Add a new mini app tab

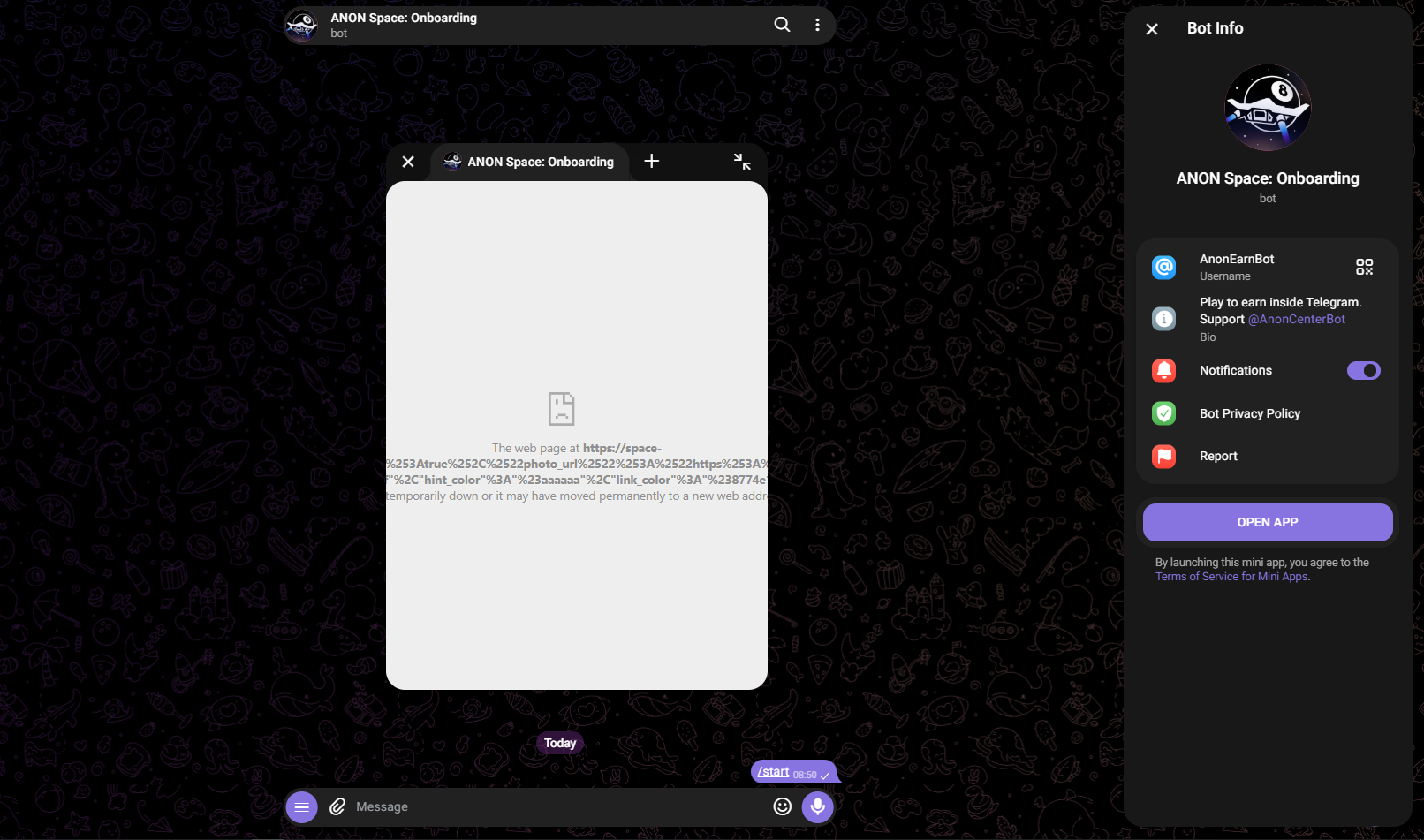coord(651,161)
